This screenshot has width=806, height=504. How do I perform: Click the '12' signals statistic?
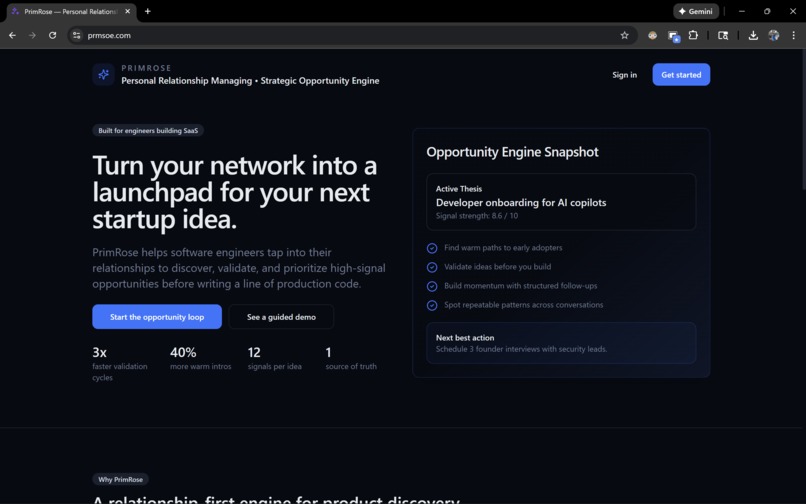(x=254, y=353)
